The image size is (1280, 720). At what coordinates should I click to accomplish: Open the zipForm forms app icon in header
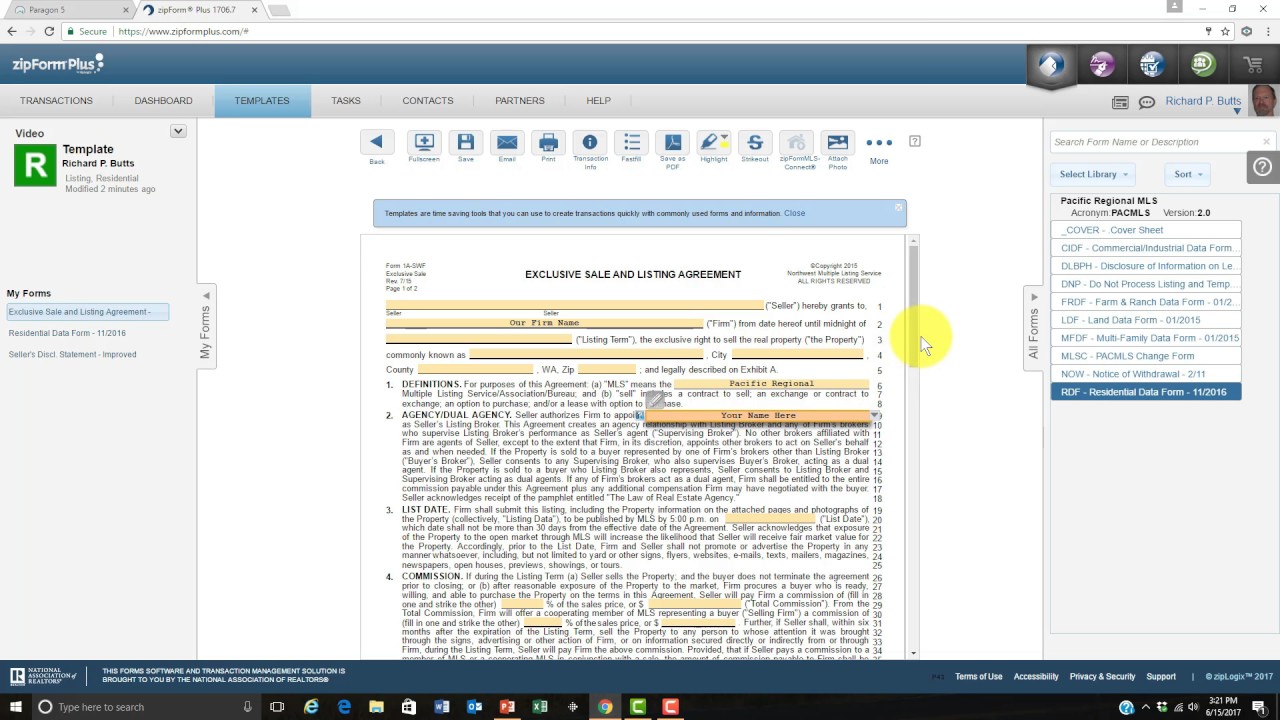point(1051,64)
